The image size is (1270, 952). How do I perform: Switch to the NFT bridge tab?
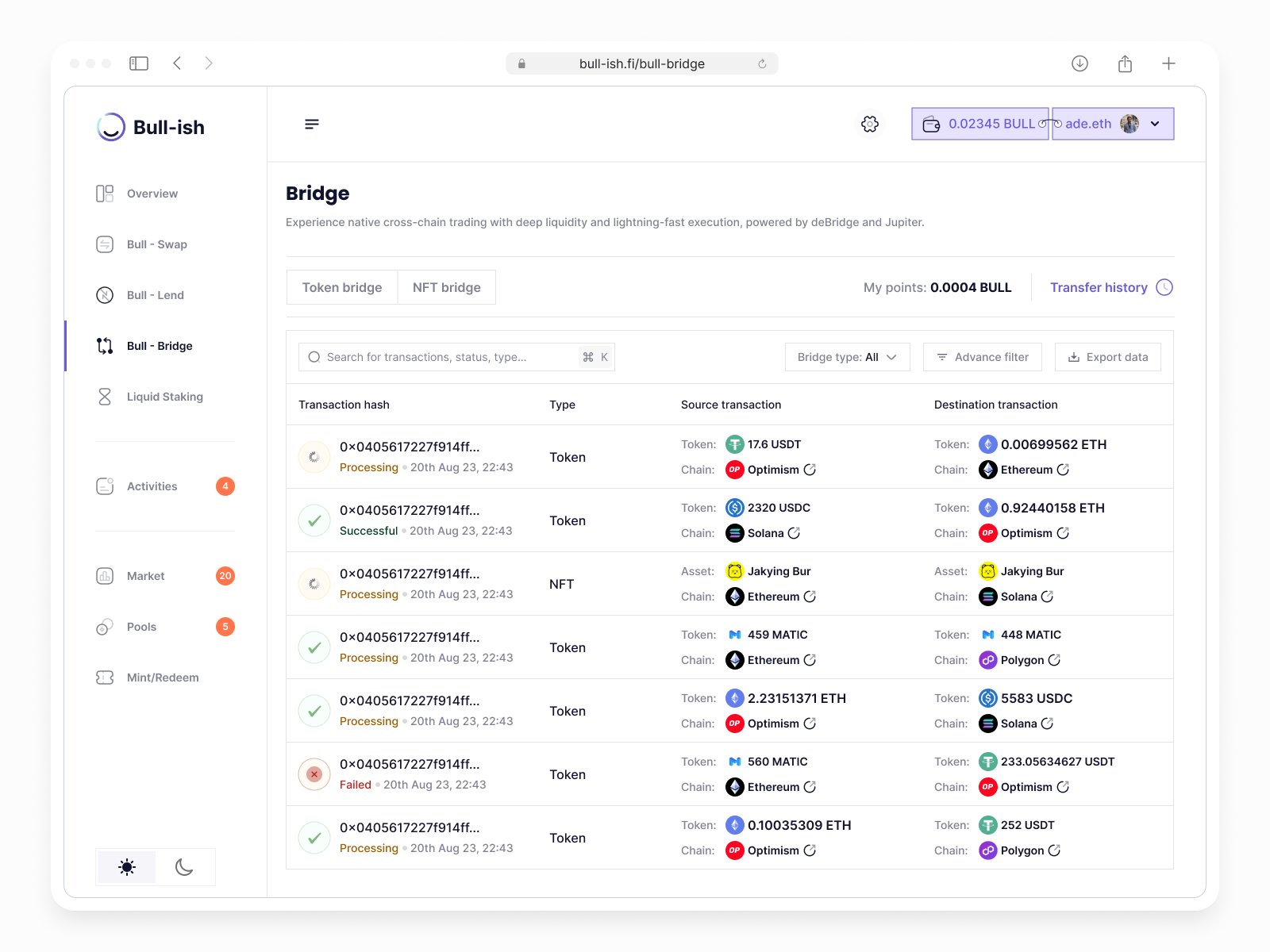pos(446,287)
